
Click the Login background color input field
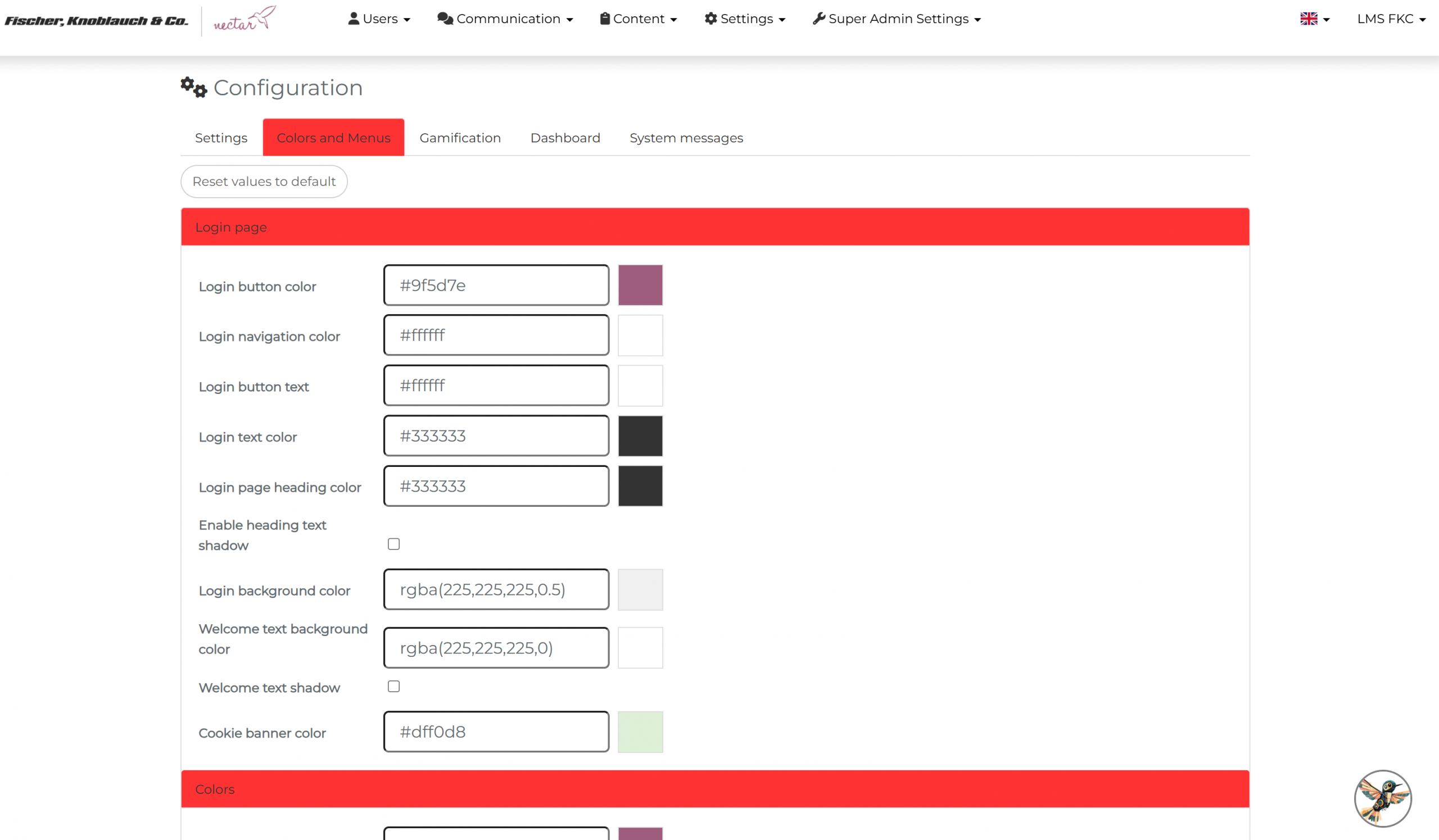[x=496, y=589]
